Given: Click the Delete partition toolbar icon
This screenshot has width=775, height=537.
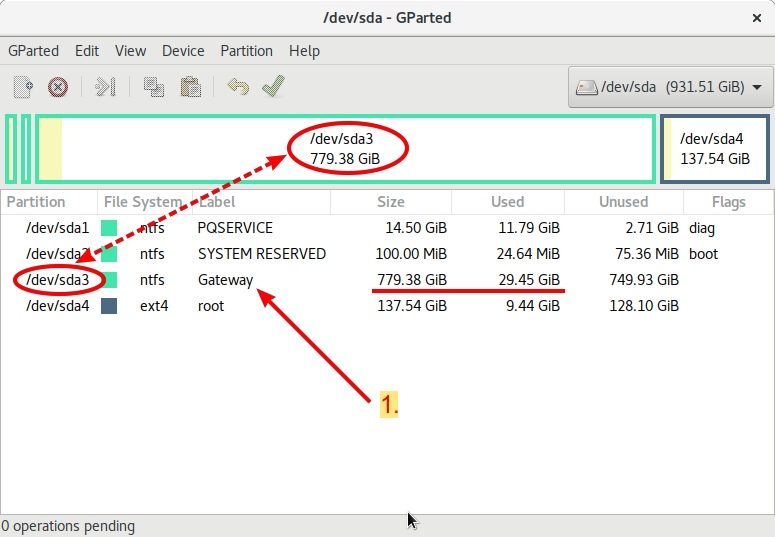Looking at the screenshot, I should [x=58, y=87].
